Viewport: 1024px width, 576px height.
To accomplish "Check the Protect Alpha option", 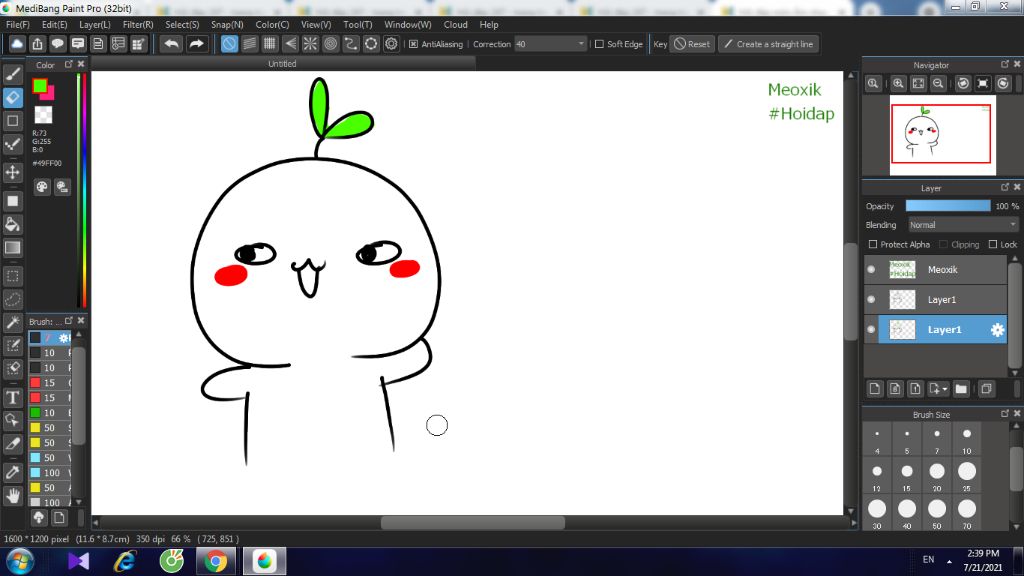I will point(873,244).
